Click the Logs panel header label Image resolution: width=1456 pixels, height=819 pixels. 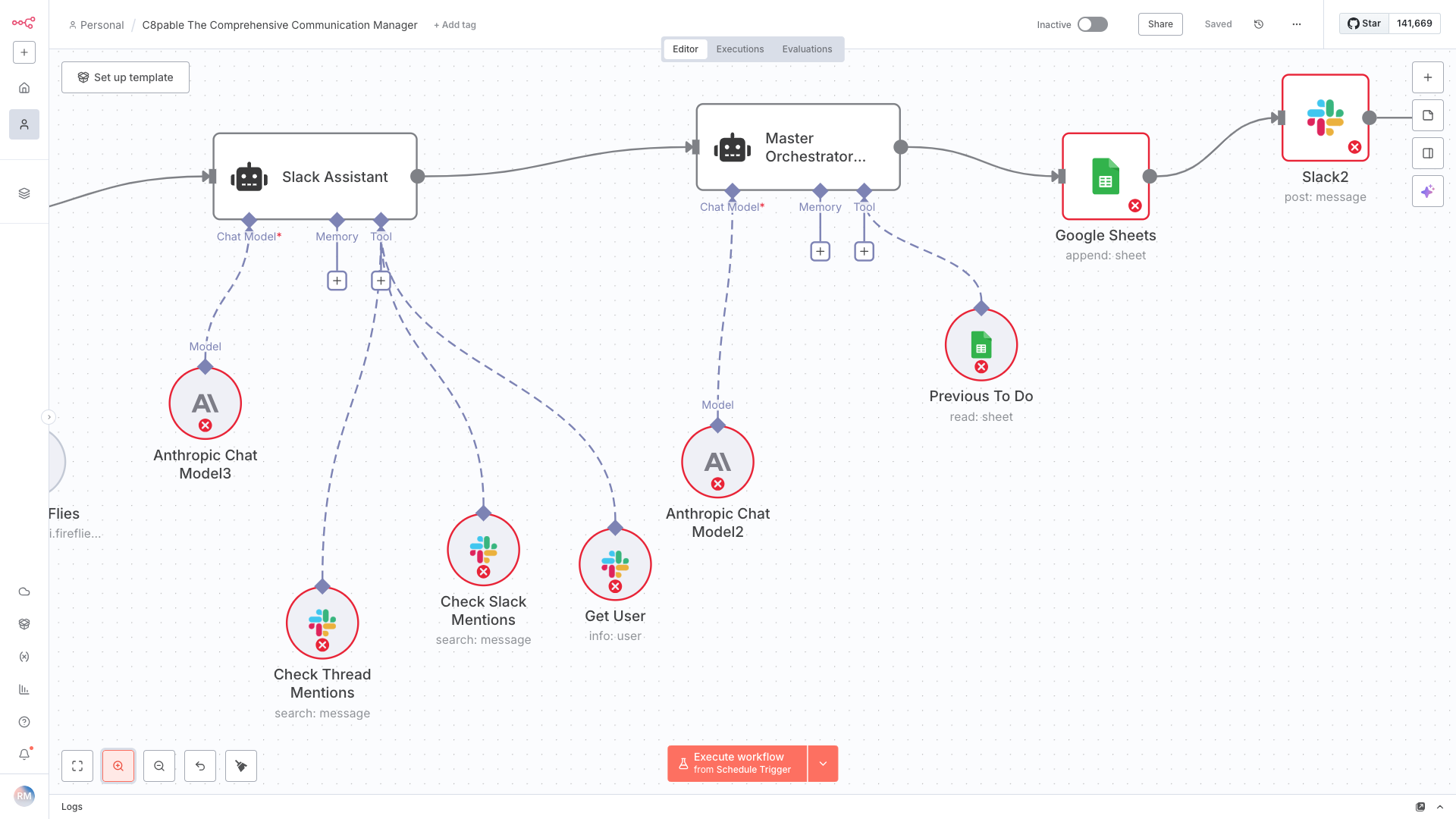(72, 807)
